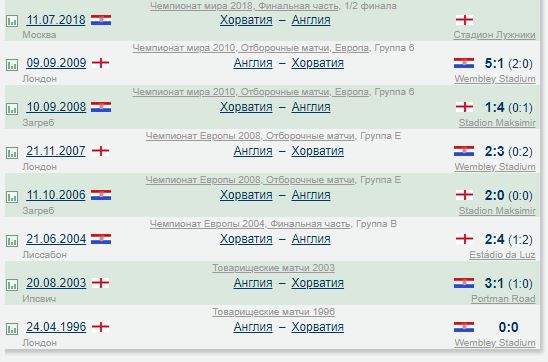Open Чемпионат Европы 2004 tournament link

(x=207, y=224)
